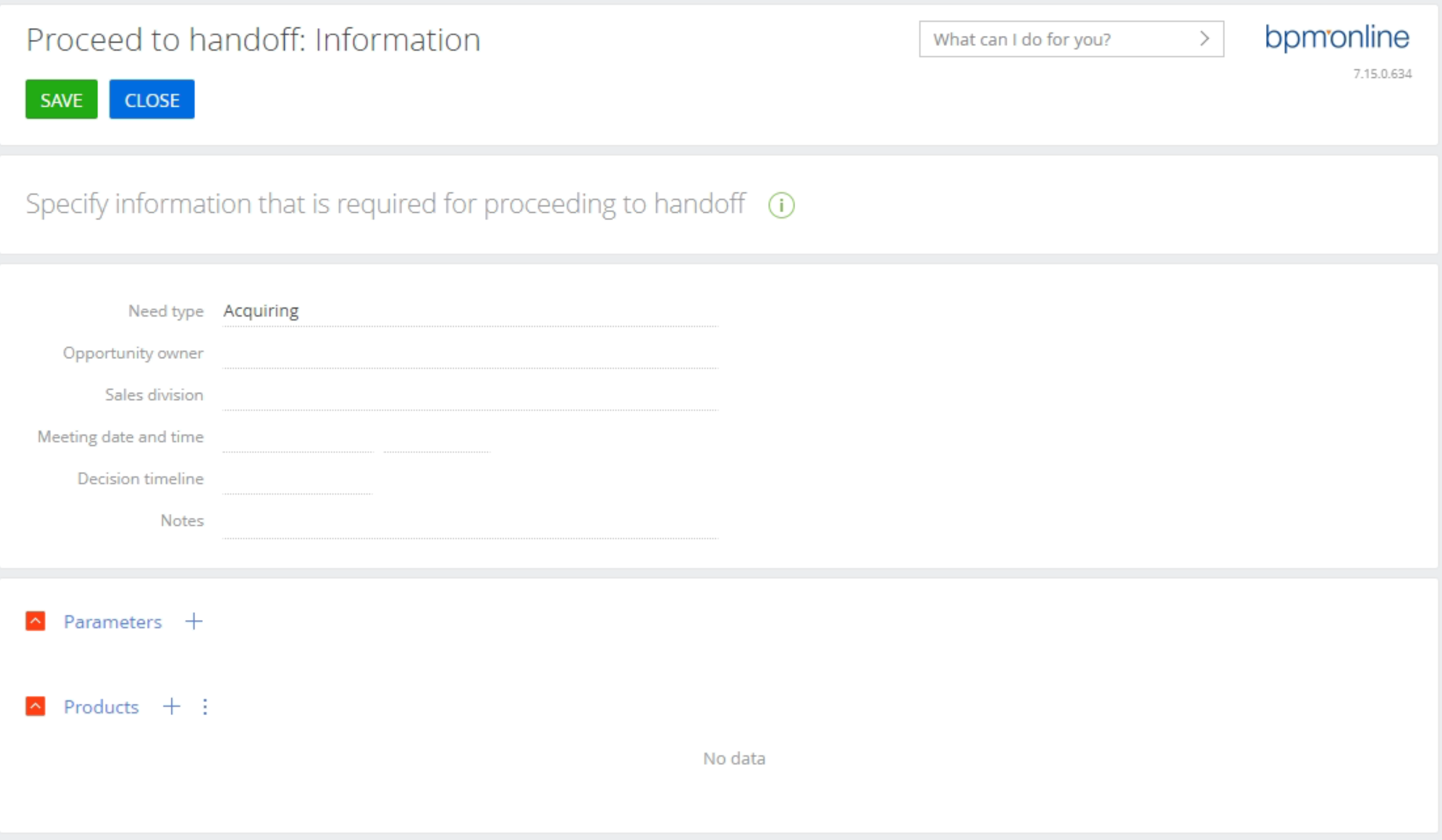This screenshot has height=840, width=1442.
Task: Select the Opportunity owner field
Action: pos(470,353)
